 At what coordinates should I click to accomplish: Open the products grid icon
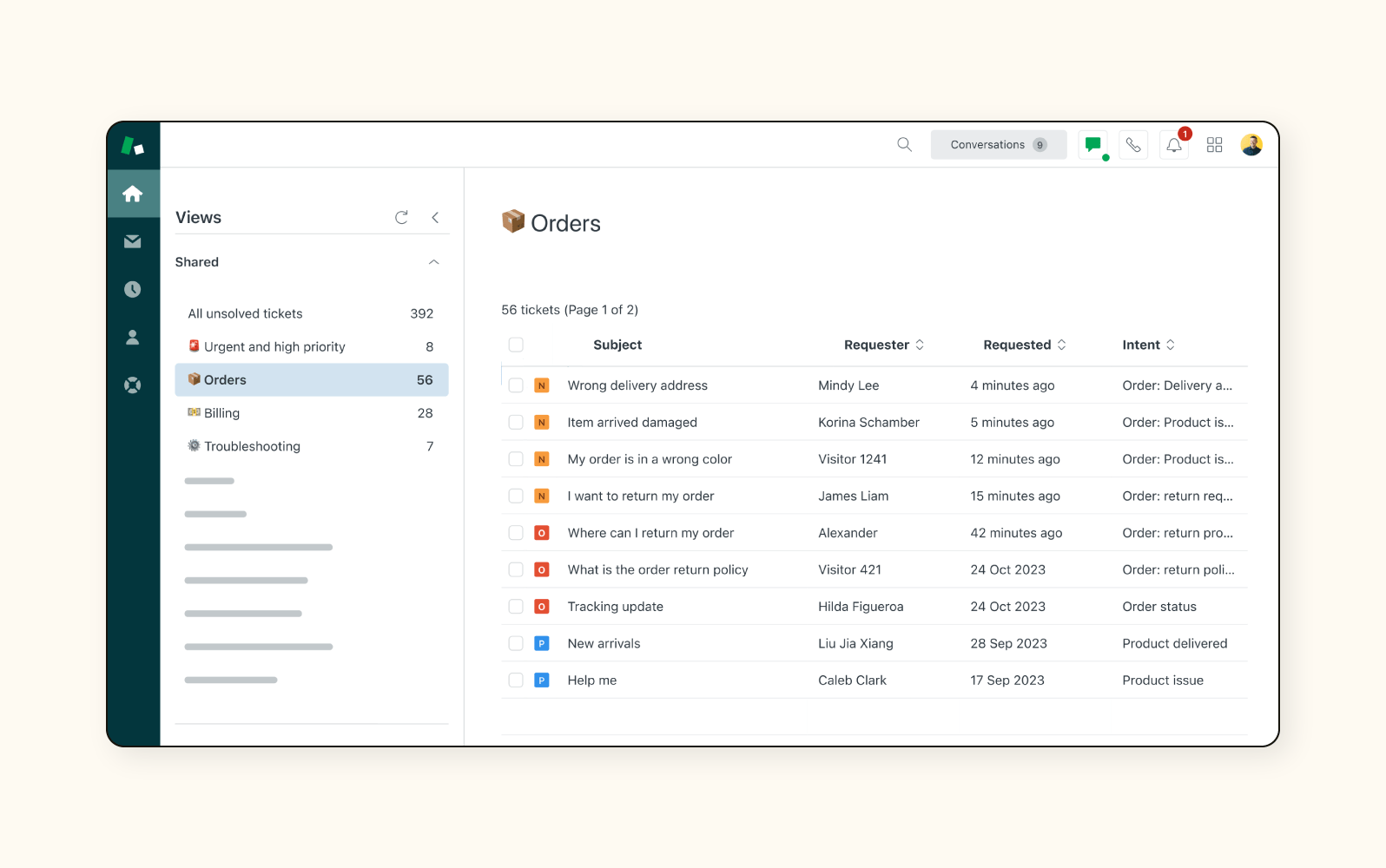pyautogui.click(x=1214, y=145)
